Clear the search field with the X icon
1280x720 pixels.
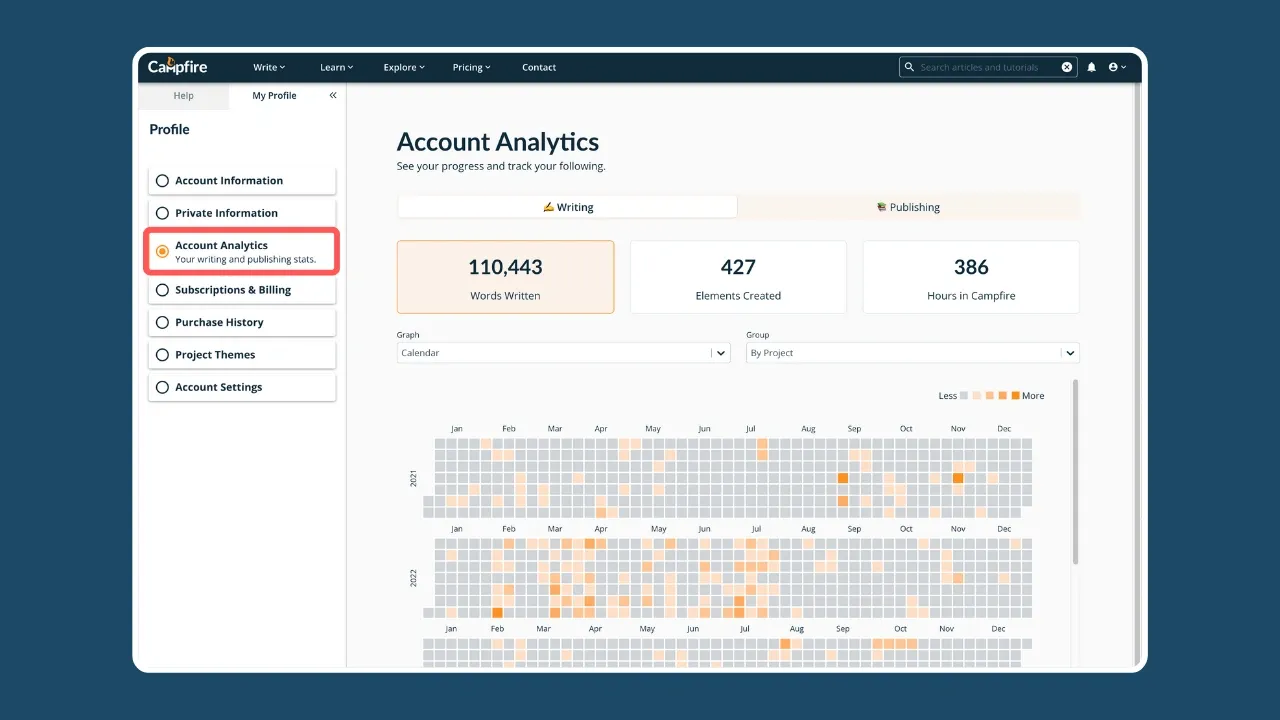coord(1066,67)
